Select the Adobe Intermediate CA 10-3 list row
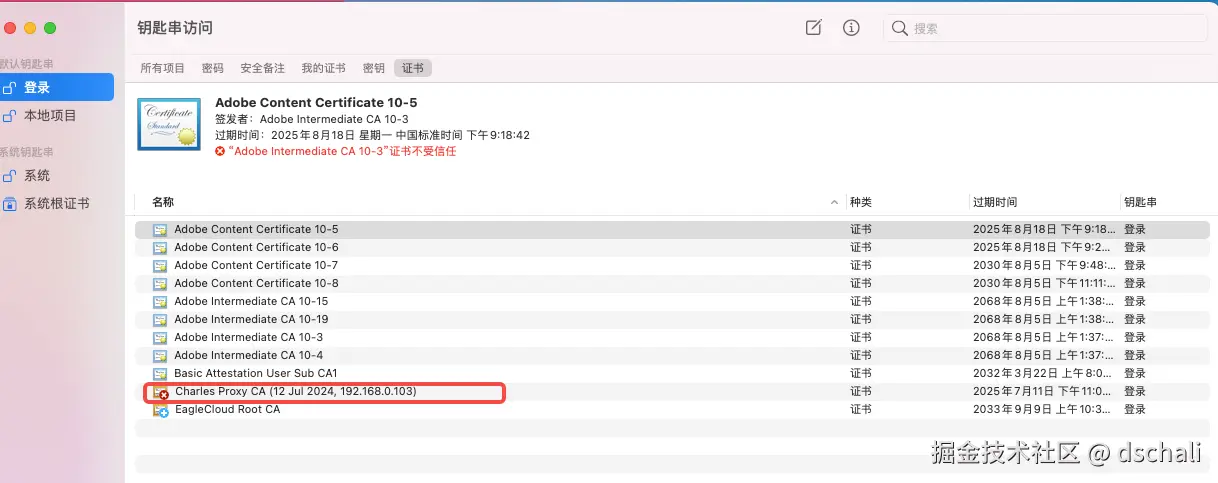The height and width of the screenshot is (483, 1218). point(672,338)
